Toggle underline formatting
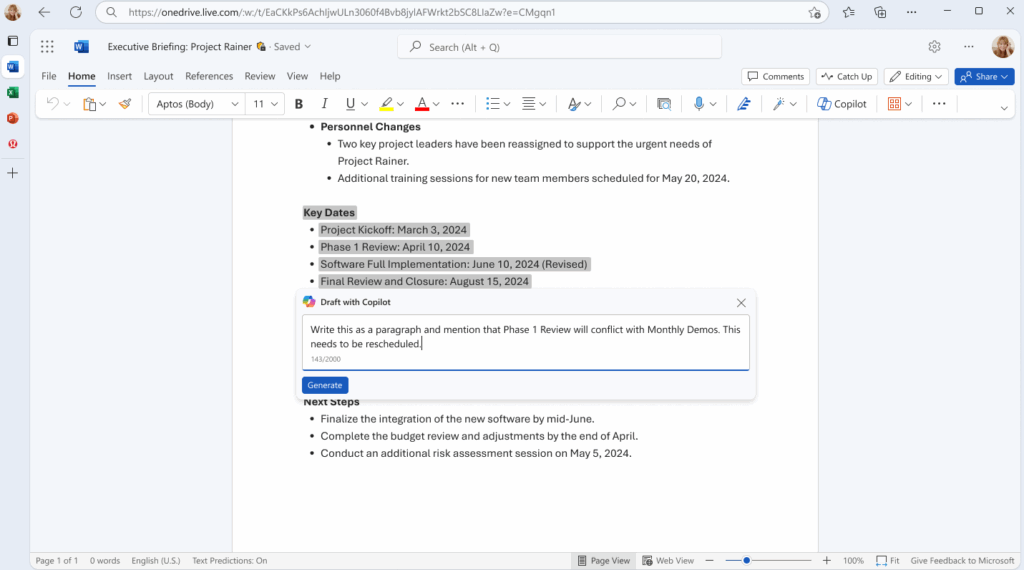This screenshot has width=1024, height=570. [350, 104]
